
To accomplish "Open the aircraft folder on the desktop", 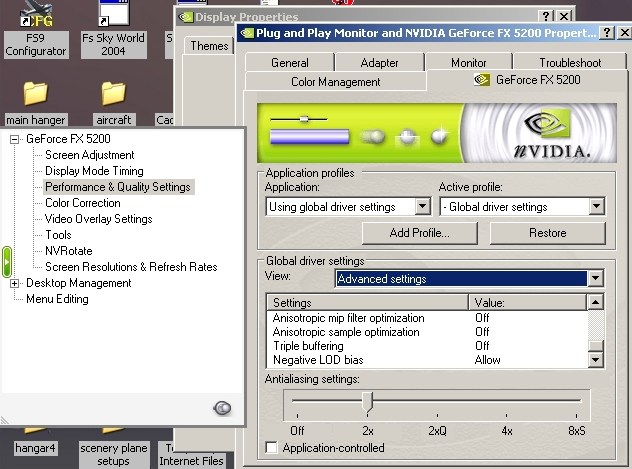I will [114, 94].
